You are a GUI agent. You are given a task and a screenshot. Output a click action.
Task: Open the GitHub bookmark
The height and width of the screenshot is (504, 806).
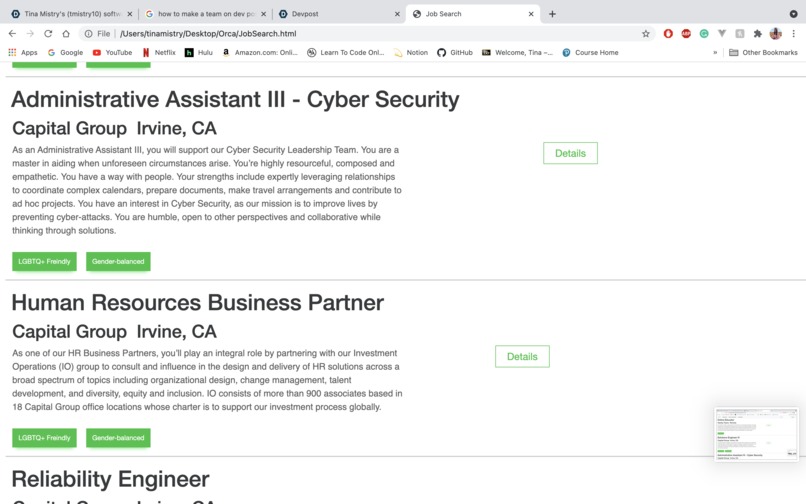click(455, 52)
